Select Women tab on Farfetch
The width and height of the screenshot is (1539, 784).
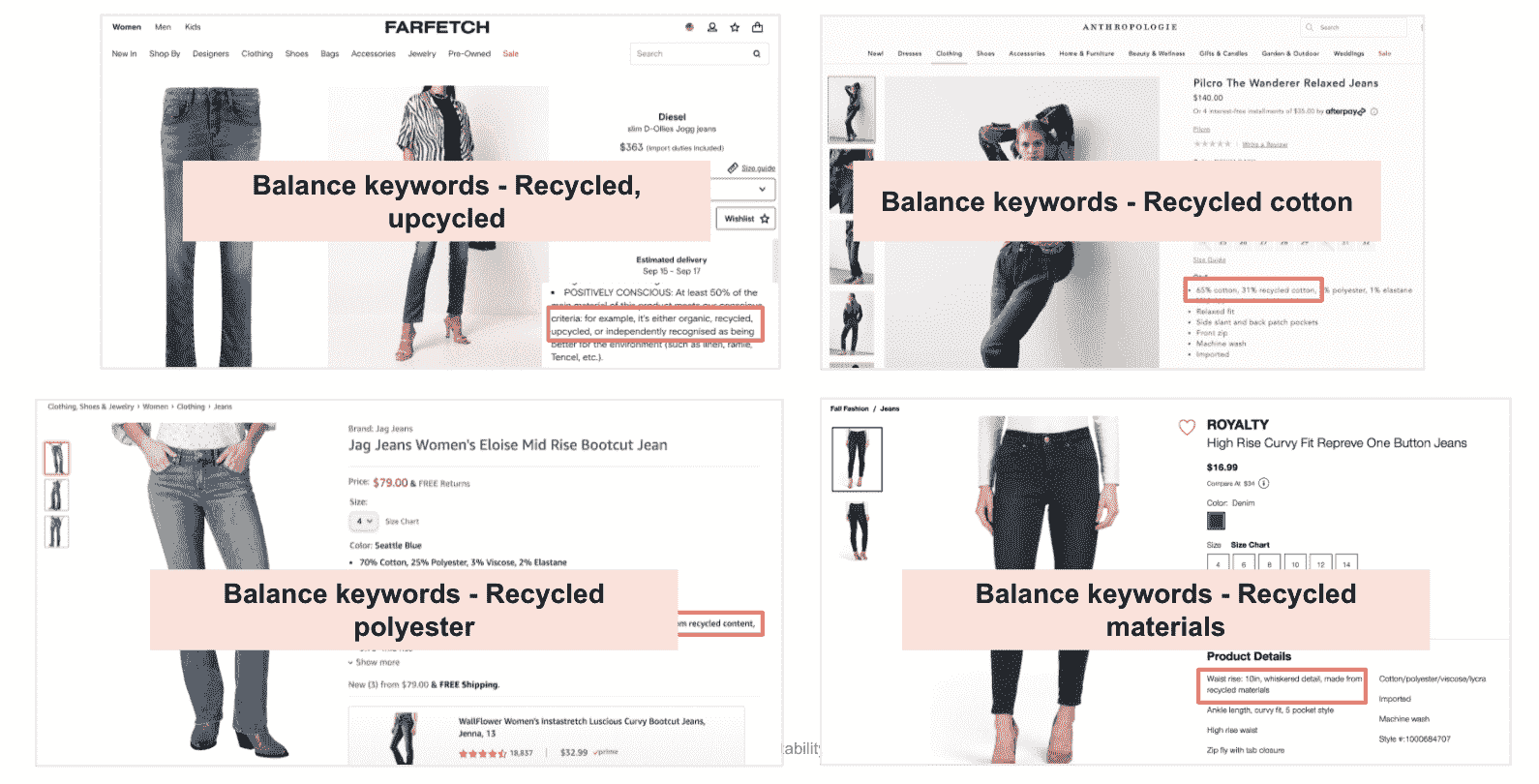tap(127, 27)
